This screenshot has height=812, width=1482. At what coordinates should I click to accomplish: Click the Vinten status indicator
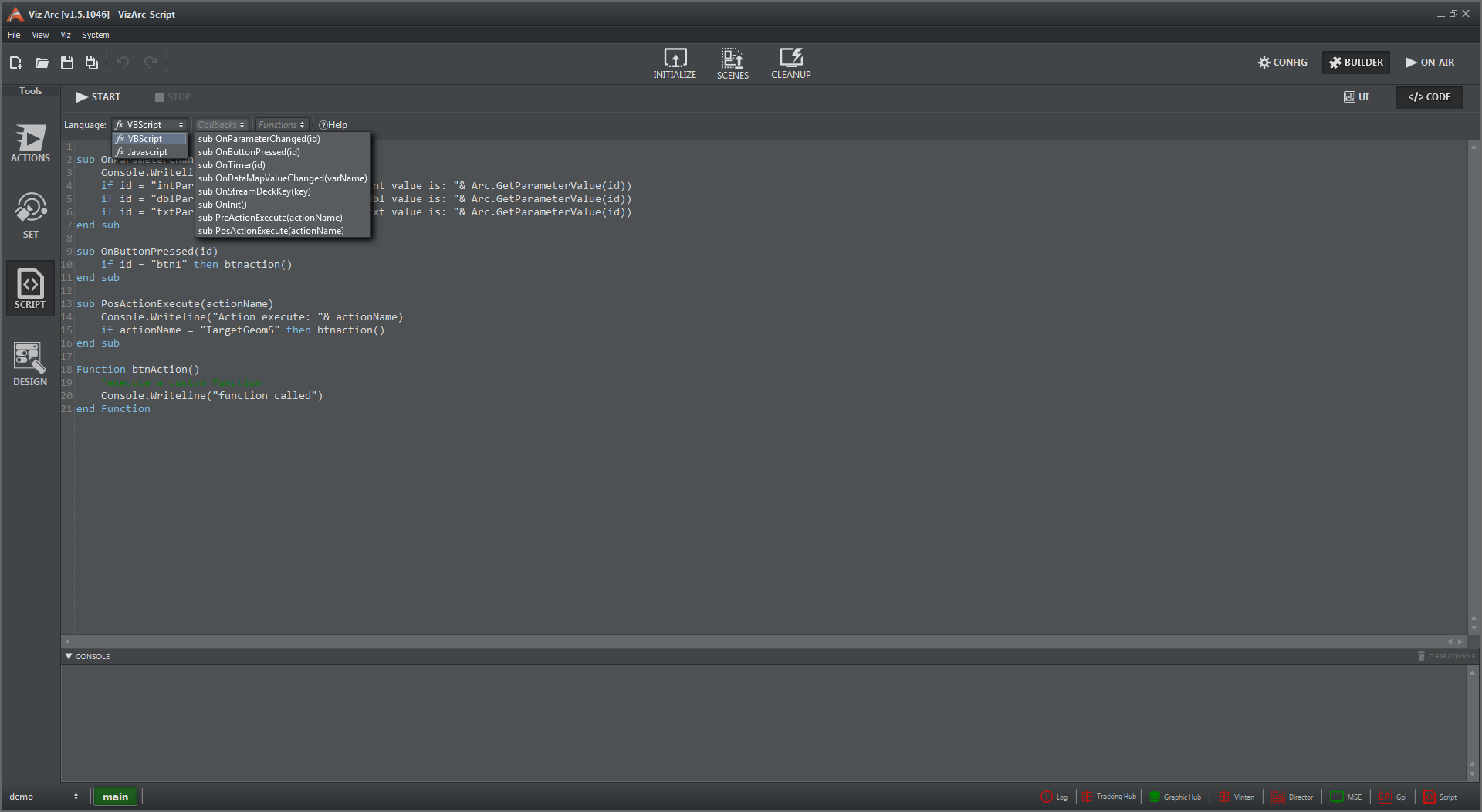click(x=1236, y=797)
